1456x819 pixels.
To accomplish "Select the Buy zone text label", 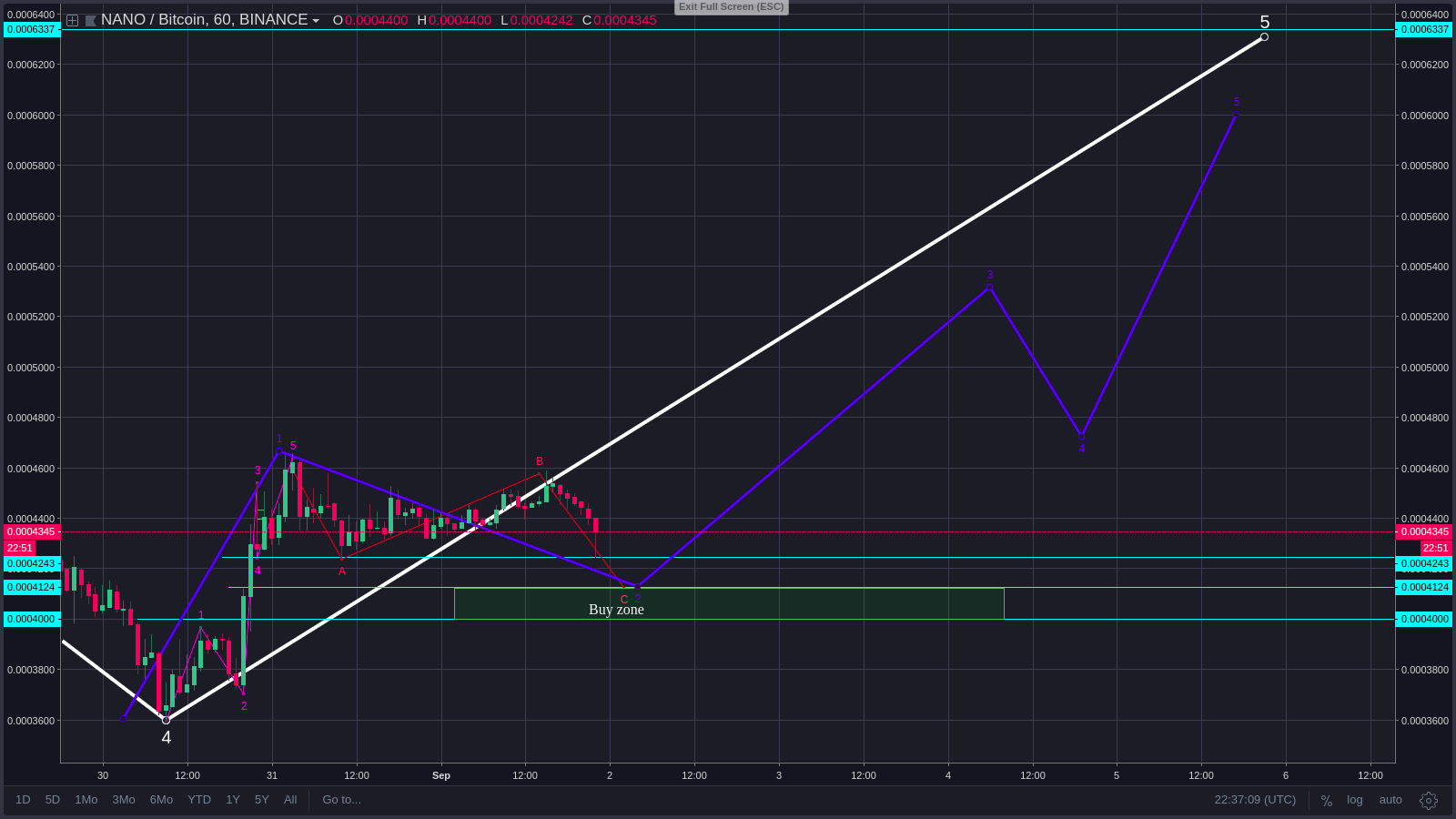I will tap(616, 610).
